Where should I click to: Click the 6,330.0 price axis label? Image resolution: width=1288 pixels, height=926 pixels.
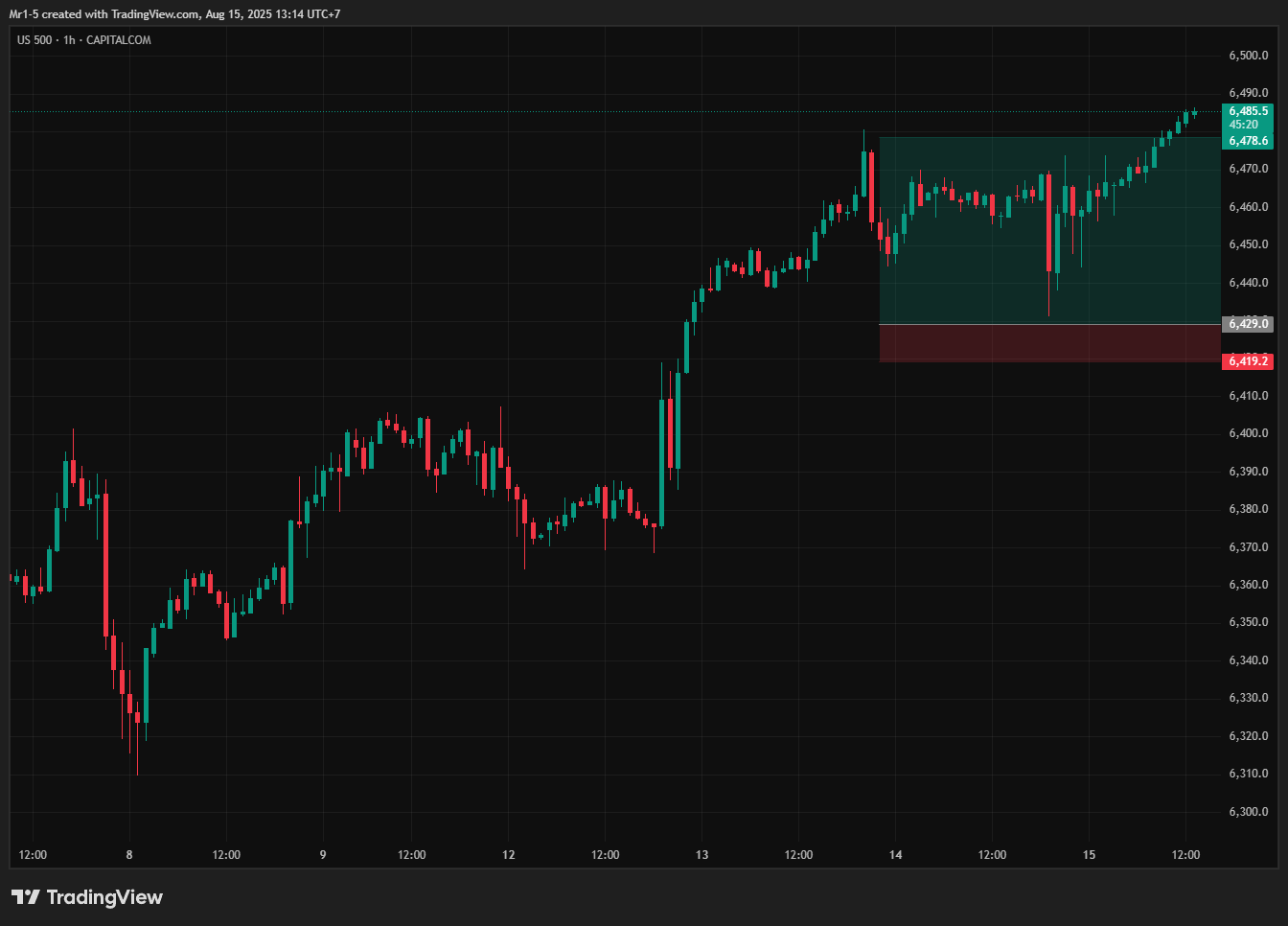coord(1248,698)
